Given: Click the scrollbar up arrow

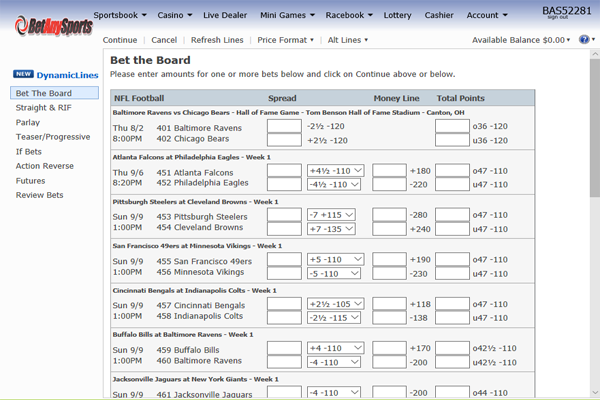Looking at the screenshot, I should click(595, 54).
